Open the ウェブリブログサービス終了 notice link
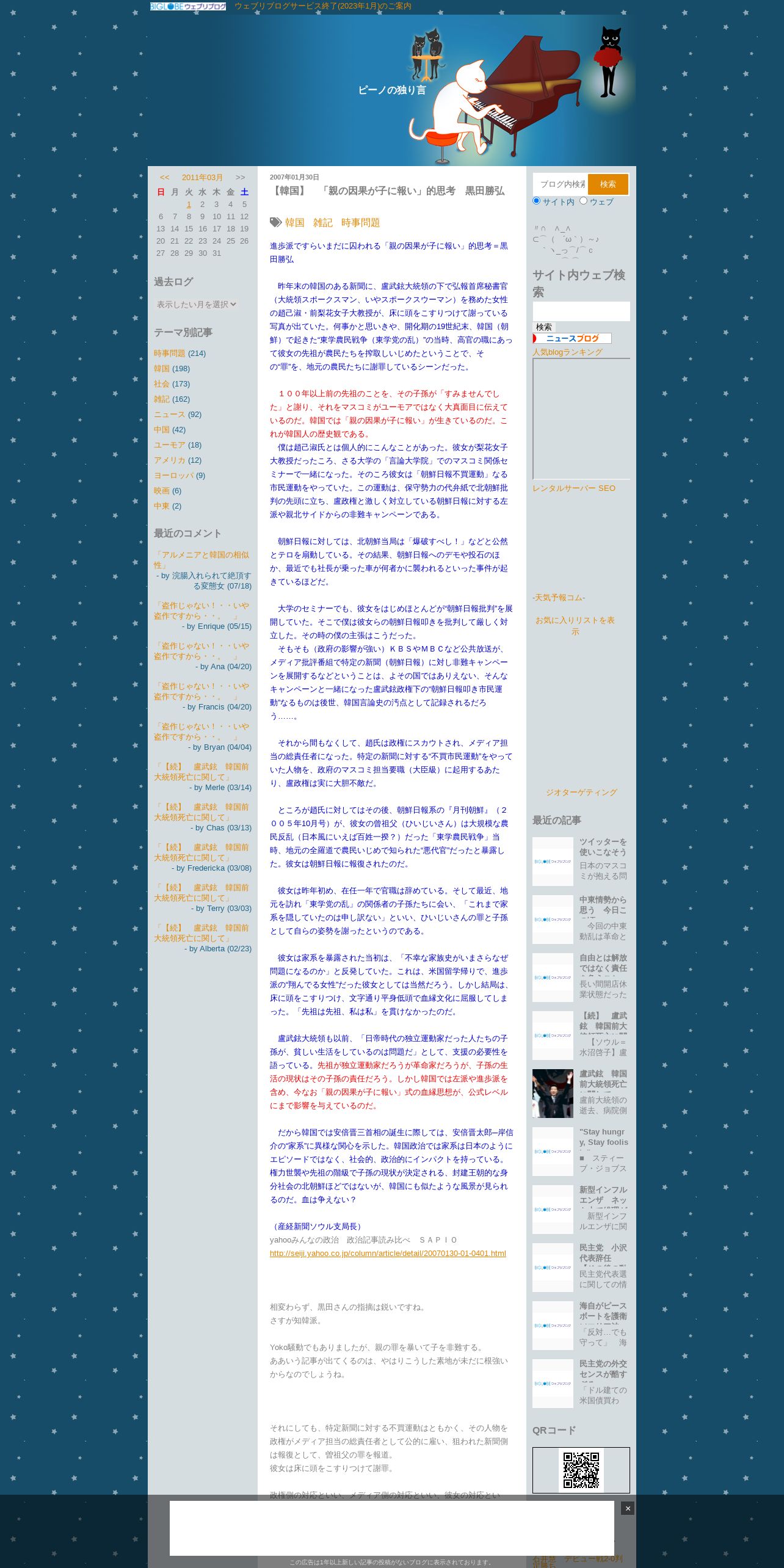The image size is (784, 1568). 323,6
